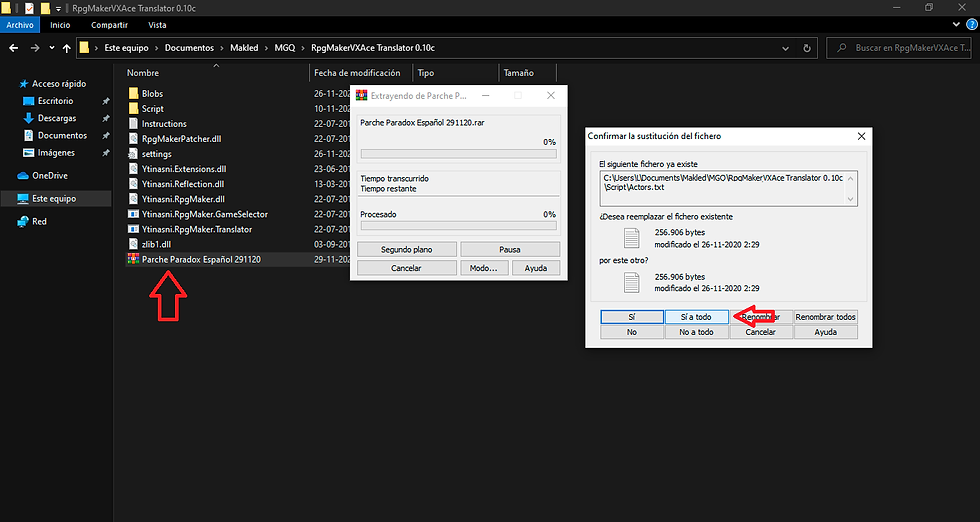Go forward with the Explorer forward arrow
980x522 pixels.
tap(35, 48)
